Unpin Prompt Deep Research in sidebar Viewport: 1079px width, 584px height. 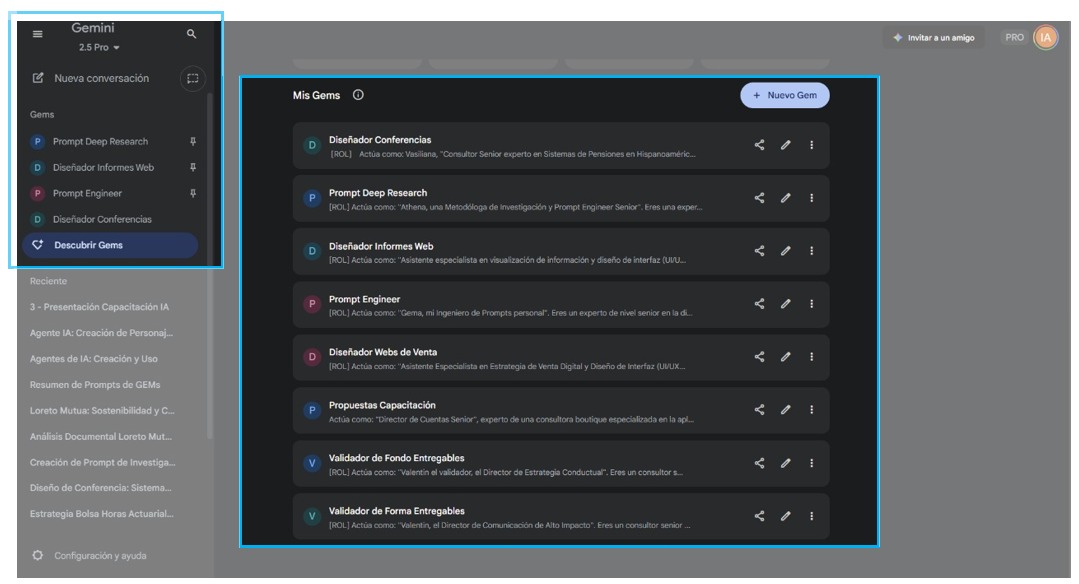(x=193, y=142)
